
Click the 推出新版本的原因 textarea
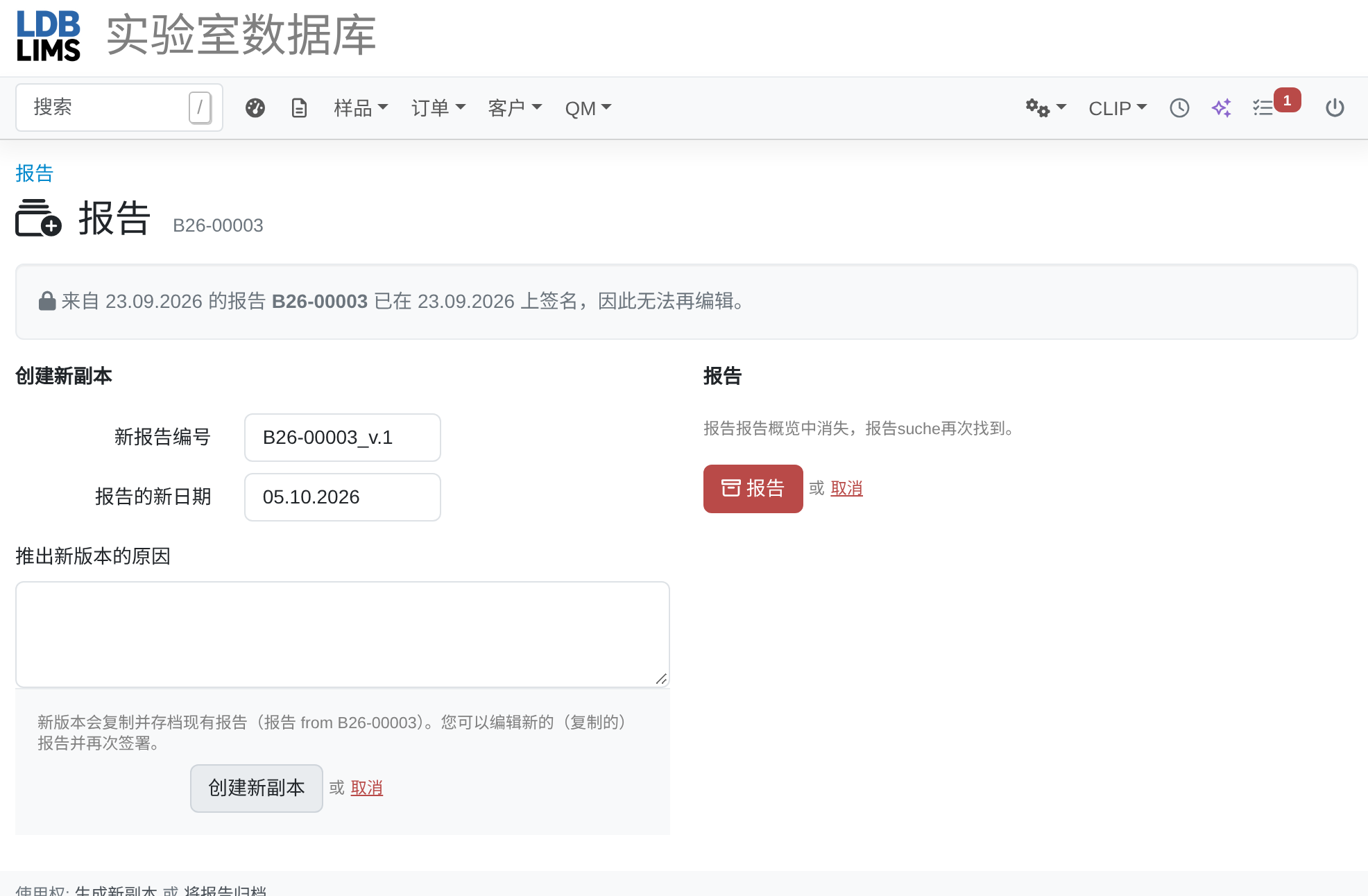tap(343, 635)
